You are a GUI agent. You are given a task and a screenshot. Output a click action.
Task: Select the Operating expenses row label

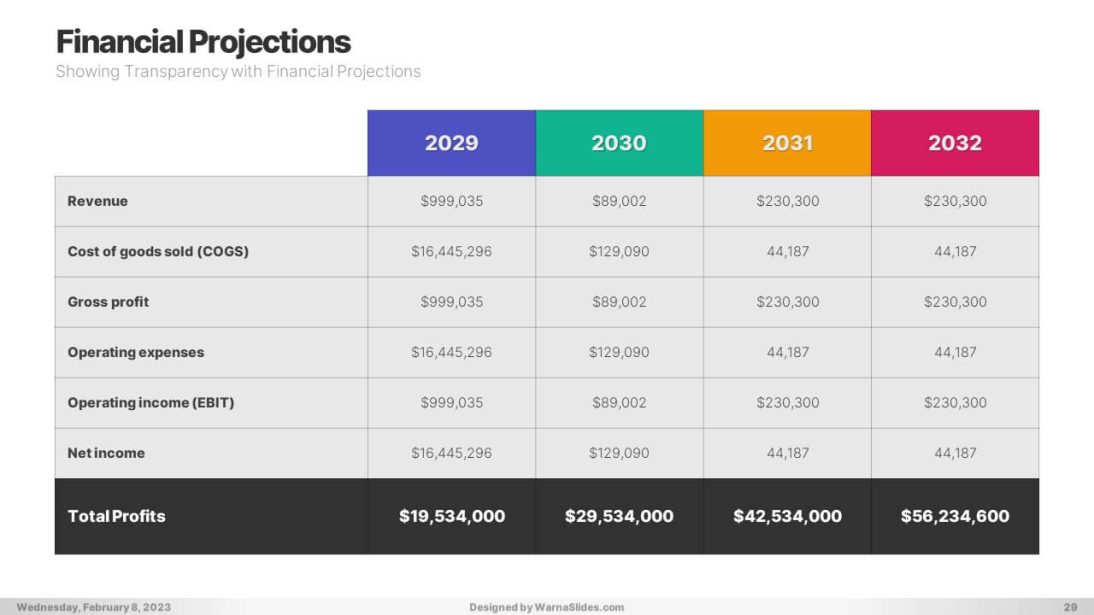click(x=135, y=352)
